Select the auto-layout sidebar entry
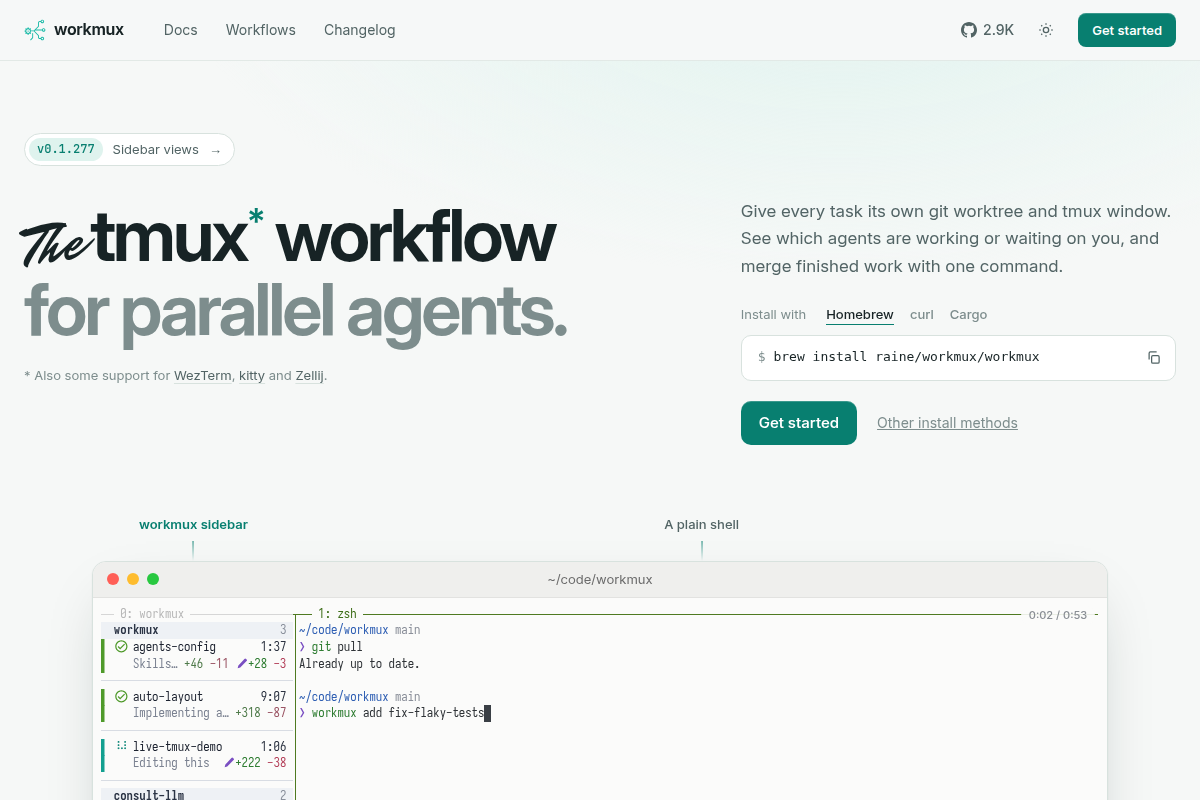This screenshot has width=1200, height=800. point(197,705)
